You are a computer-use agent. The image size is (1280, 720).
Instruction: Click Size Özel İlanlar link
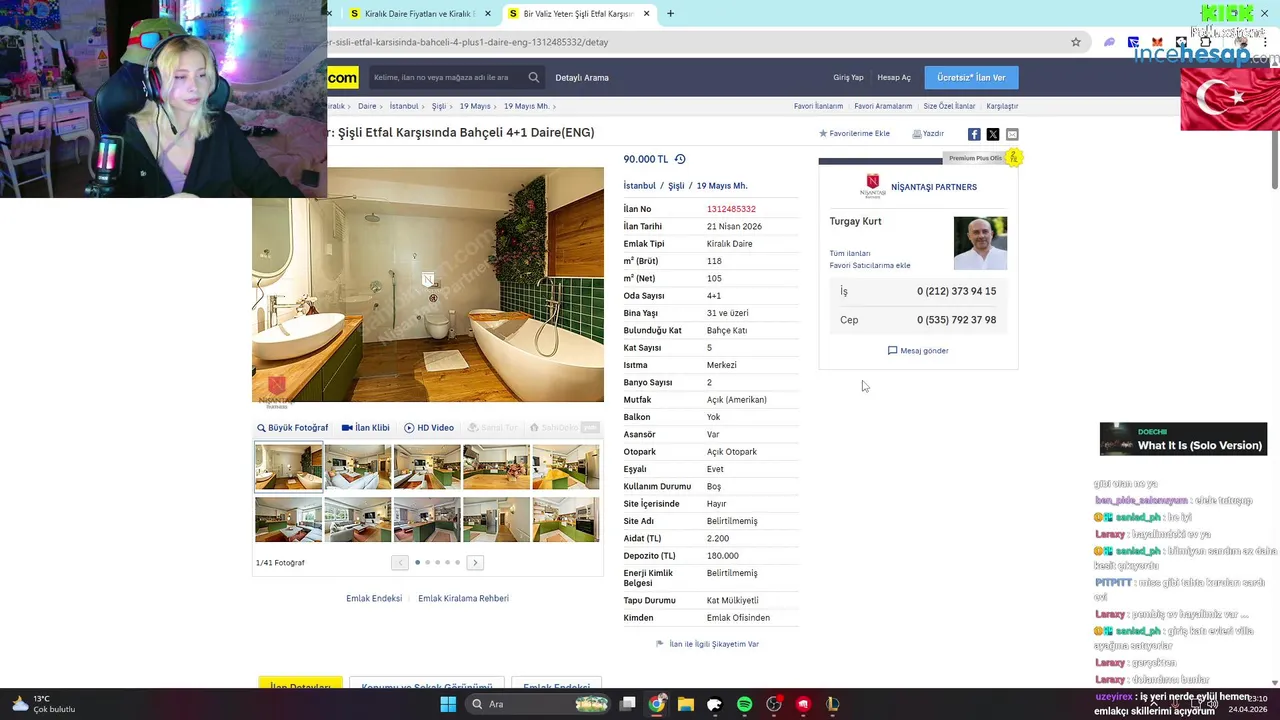pyautogui.click(x=949, y=106)
